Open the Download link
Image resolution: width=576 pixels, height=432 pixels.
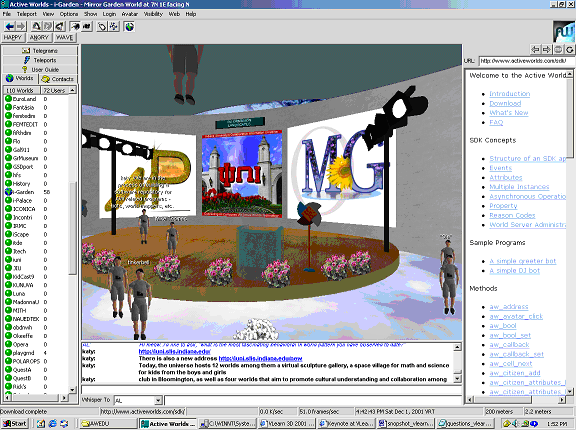pos(505,104)
